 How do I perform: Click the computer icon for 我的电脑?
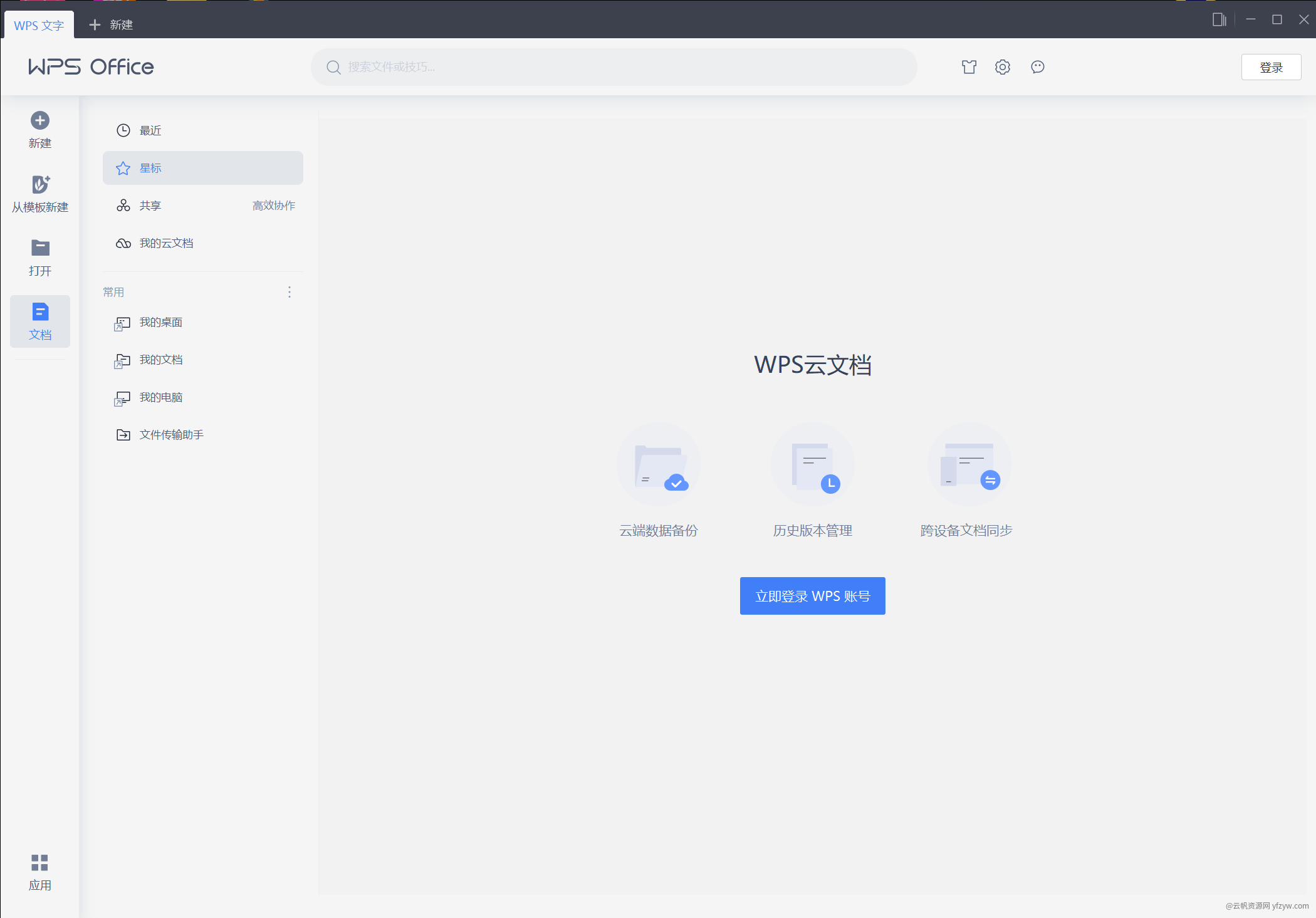[122, 399]
